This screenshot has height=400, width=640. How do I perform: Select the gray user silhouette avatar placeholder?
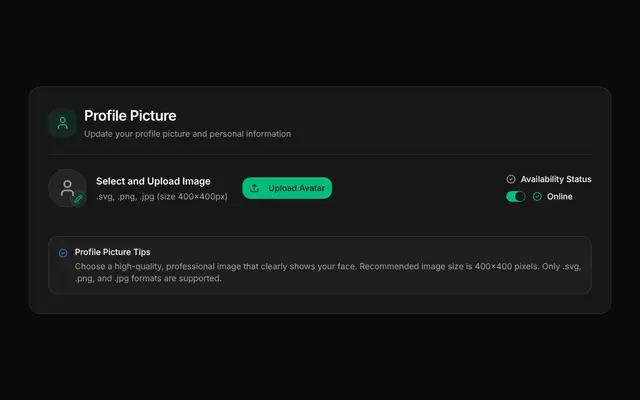(x=67, y=188)
